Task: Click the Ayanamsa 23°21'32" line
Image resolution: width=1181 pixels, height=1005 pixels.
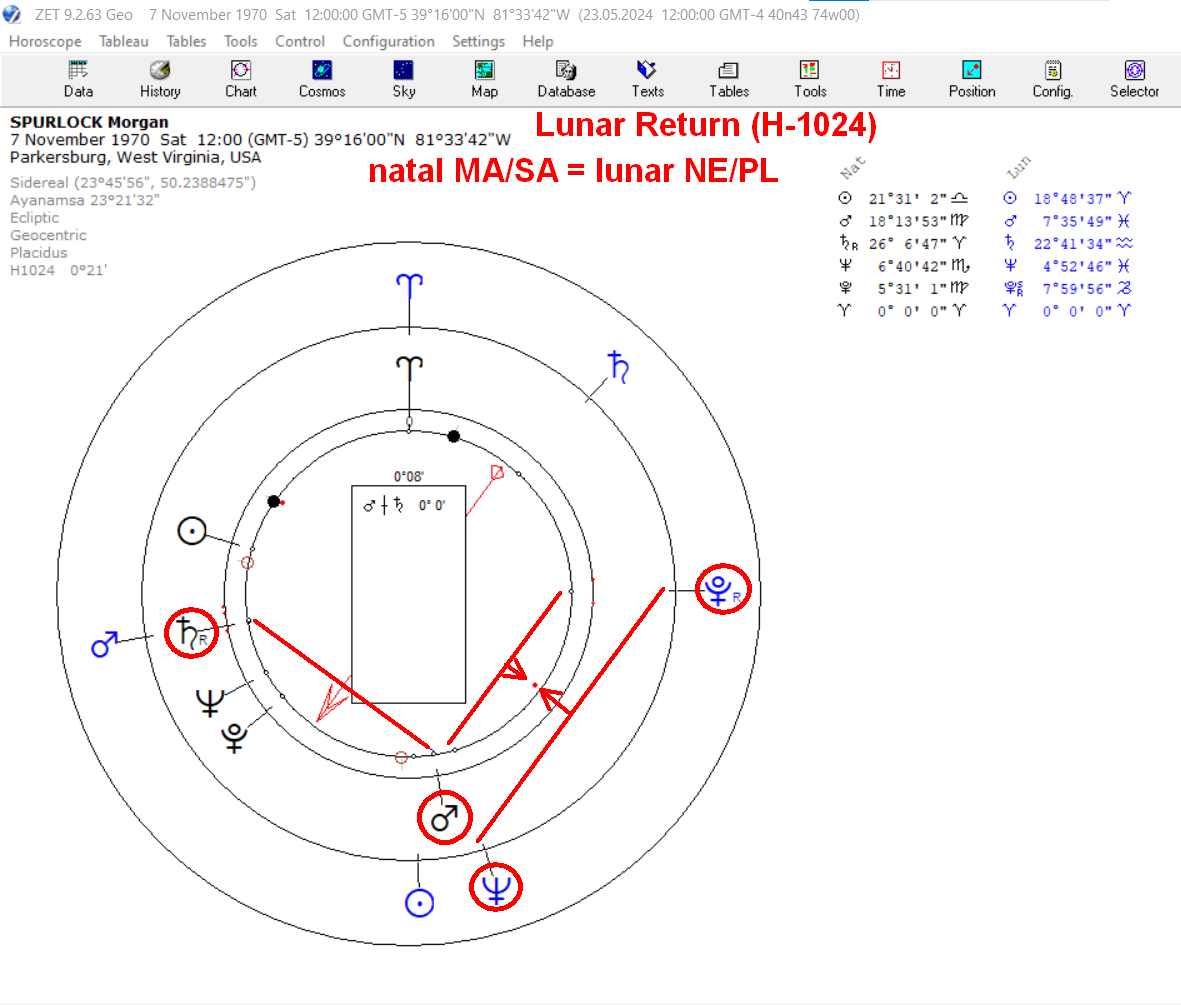Action: coord(84,200)
